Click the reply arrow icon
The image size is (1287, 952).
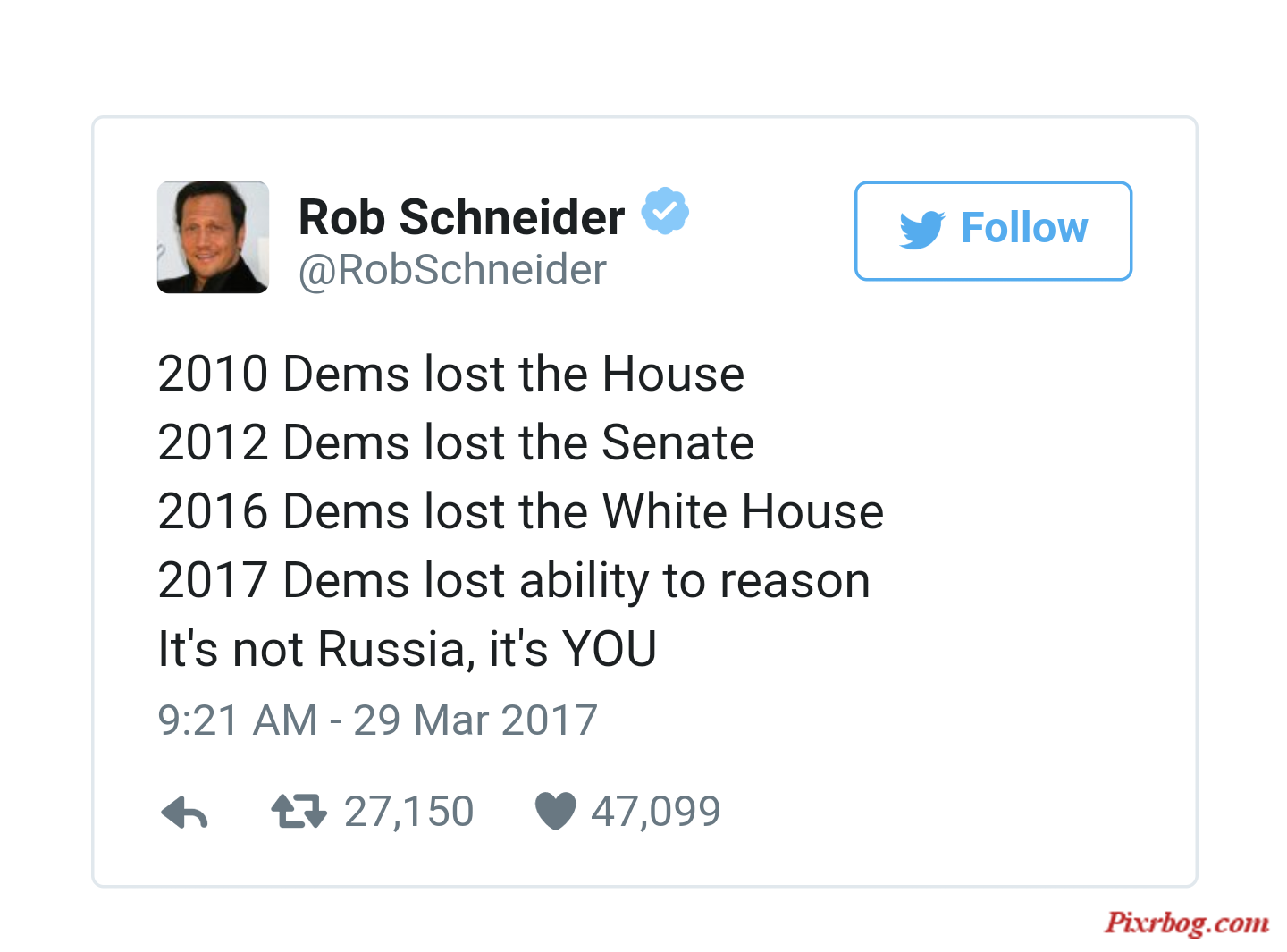point(184,813)
